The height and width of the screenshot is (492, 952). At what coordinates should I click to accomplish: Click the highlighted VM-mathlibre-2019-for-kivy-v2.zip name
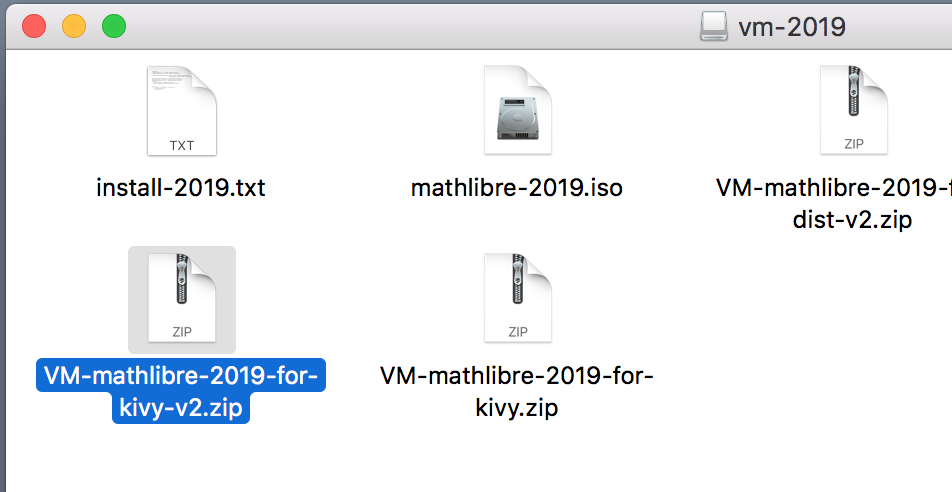181,391
